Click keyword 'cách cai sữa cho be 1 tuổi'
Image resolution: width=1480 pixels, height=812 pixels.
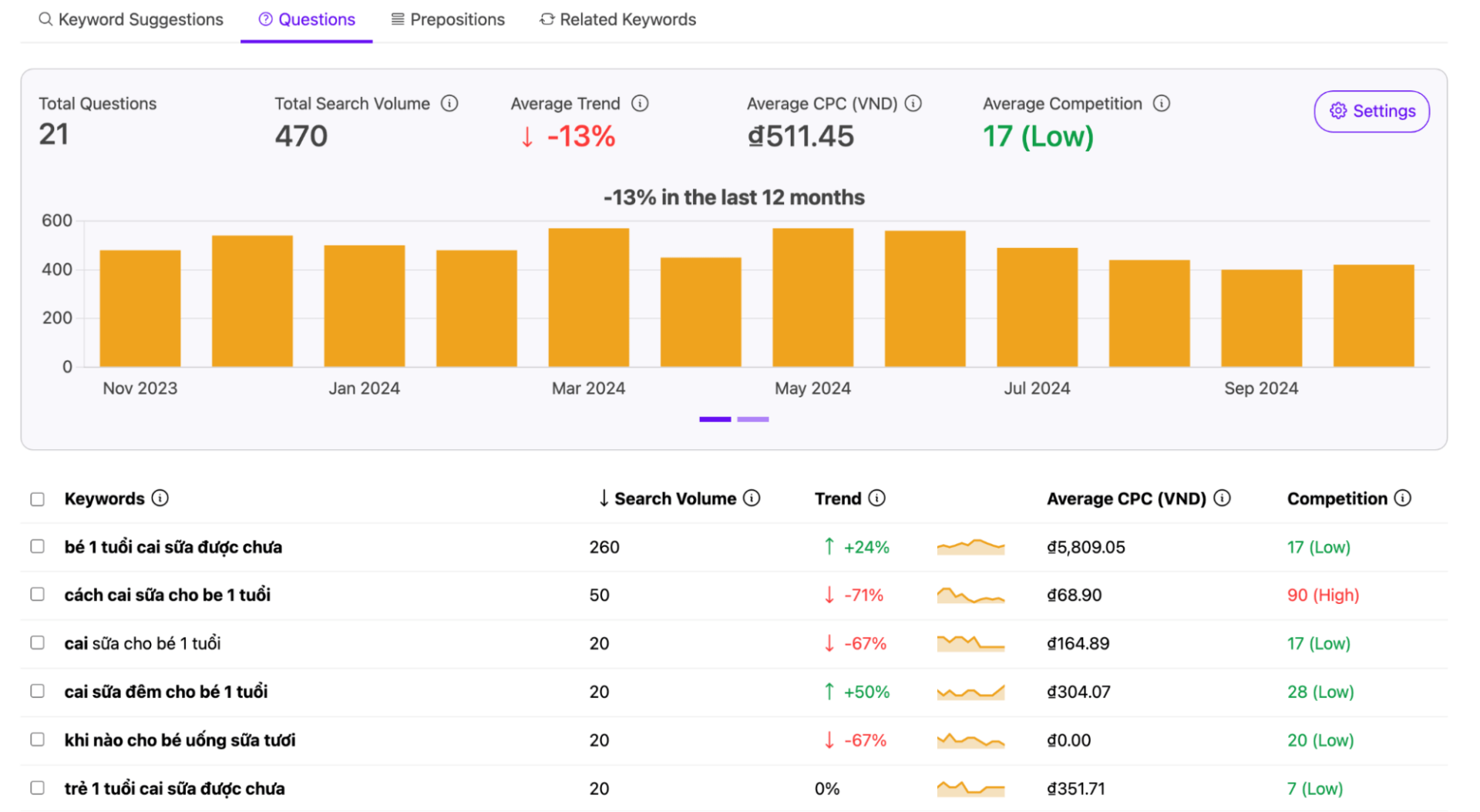[167, 595]
